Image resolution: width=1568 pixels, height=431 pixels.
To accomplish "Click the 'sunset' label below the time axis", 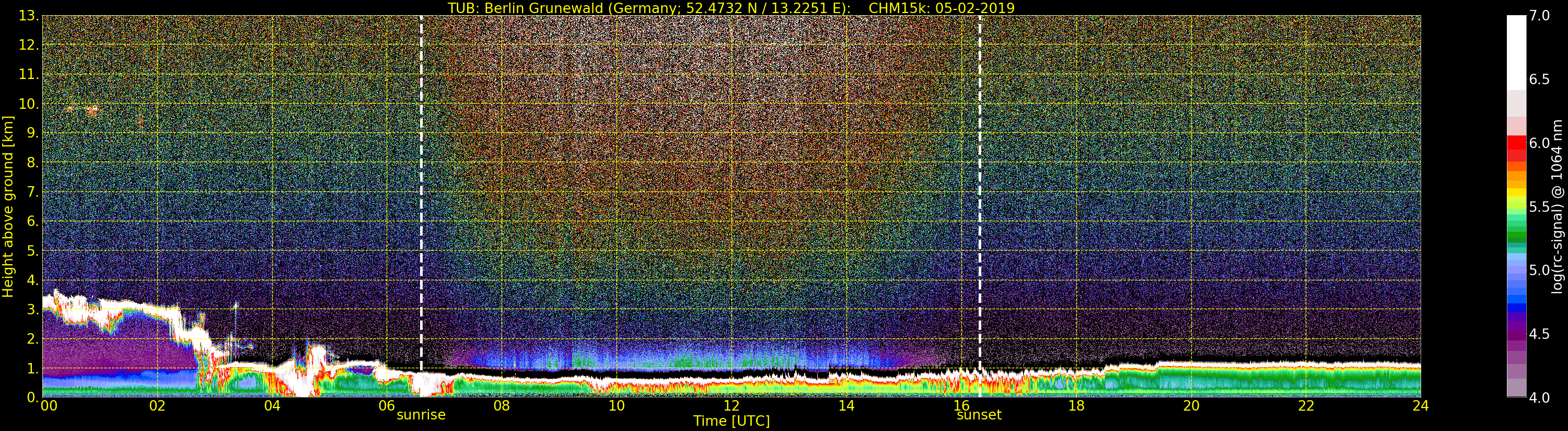I will tap(979, 415).
